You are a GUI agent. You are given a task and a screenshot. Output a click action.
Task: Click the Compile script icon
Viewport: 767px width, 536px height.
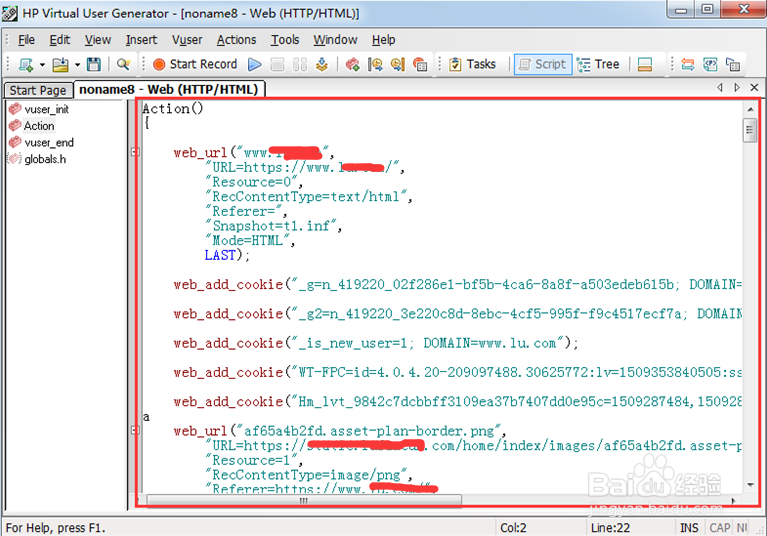click(x=322, y=65)
